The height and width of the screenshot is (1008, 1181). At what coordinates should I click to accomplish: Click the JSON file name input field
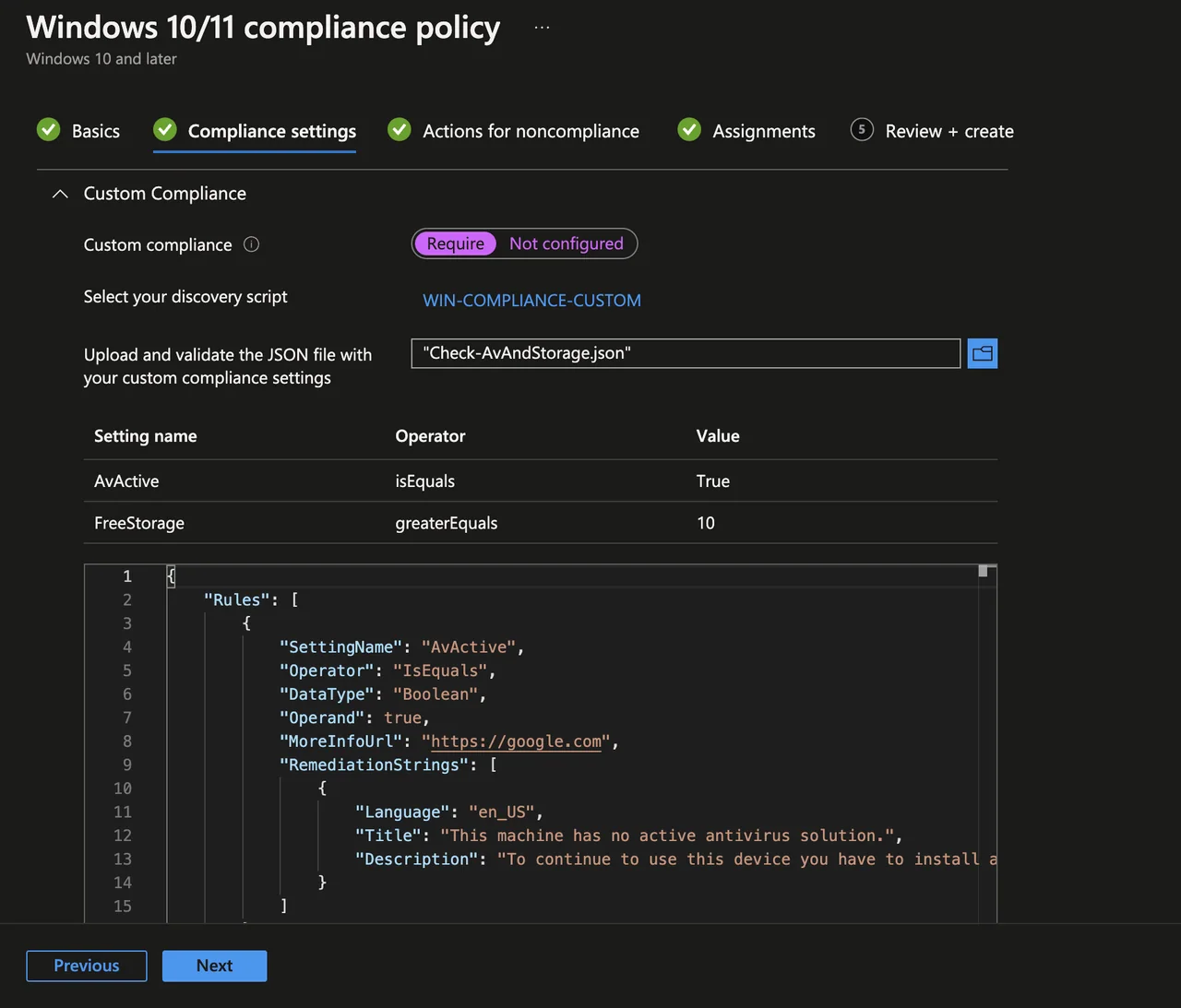(686, 353)
